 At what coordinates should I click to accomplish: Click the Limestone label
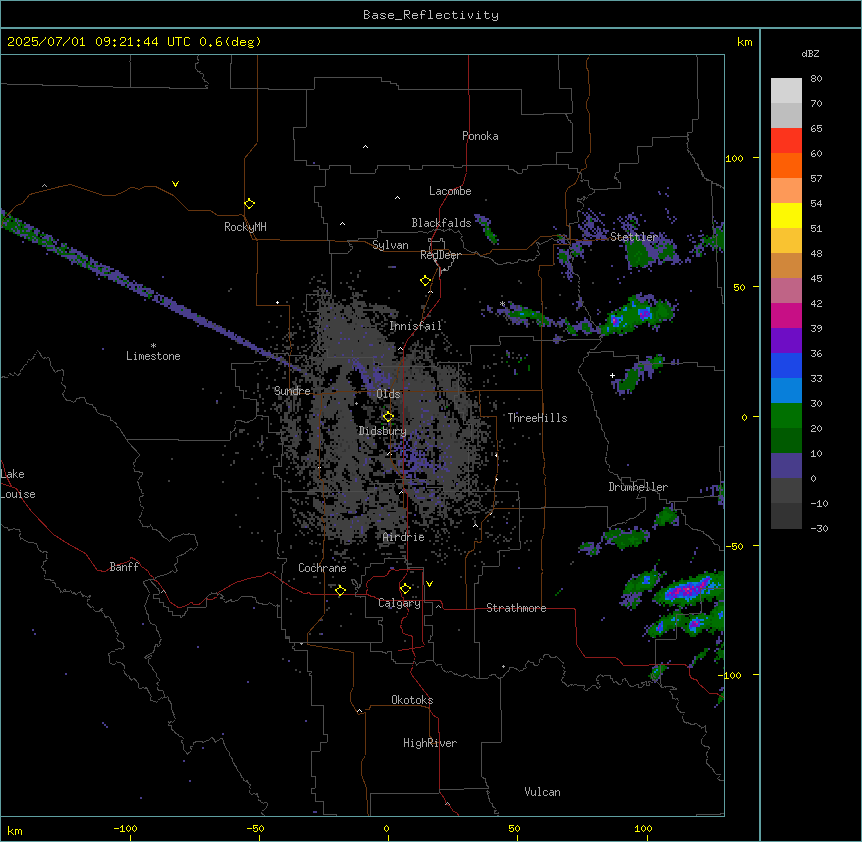pyautogui.click(x=153, y=356)
